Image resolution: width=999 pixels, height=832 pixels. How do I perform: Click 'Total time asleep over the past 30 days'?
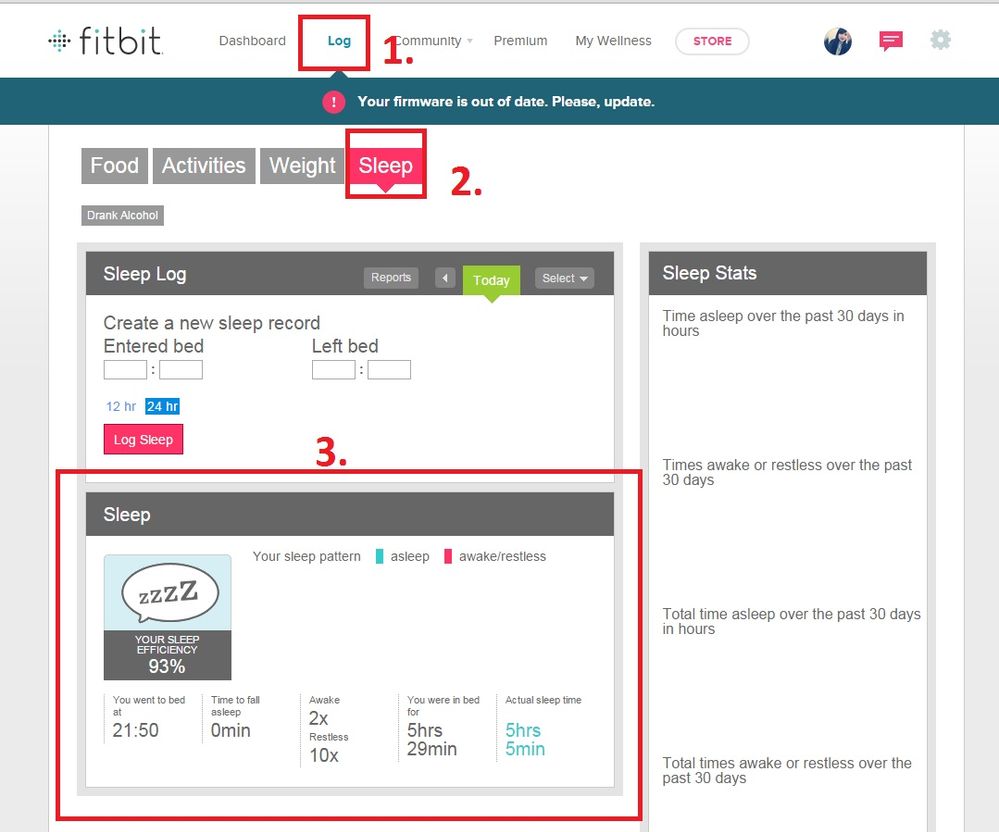click(x=791, y=621)
